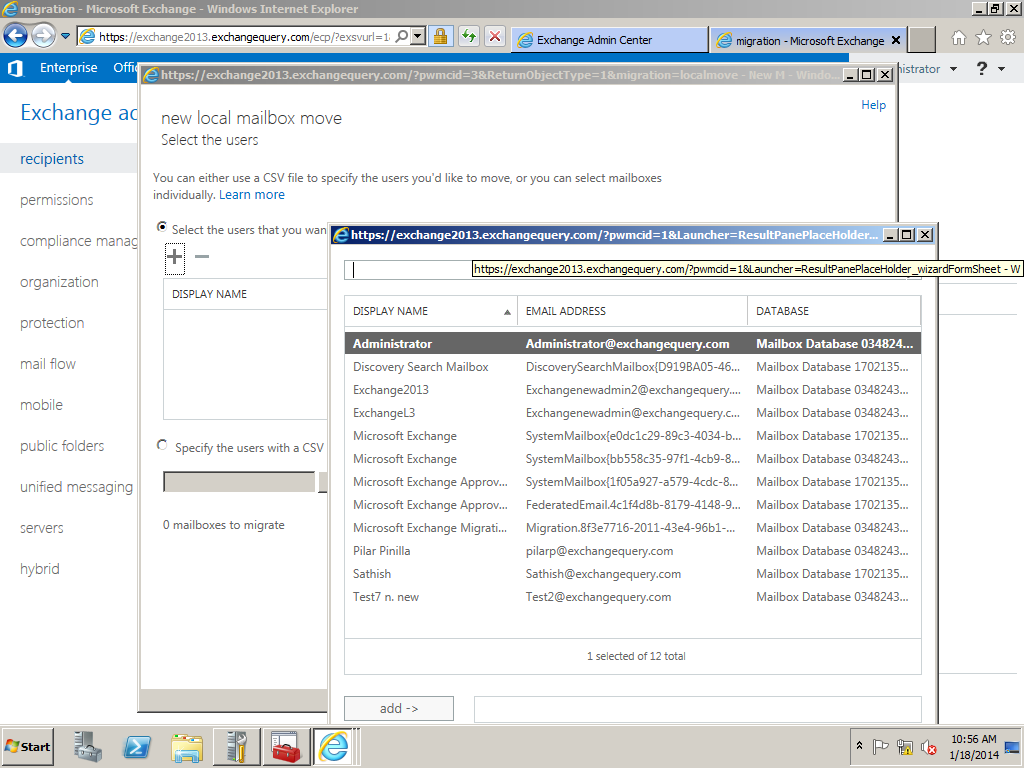Image resolution: width=1024 pixels, height=768 pixels.
Task: Open the 'Learn more' link
Action: pyautogui.click(x=252, y=195)
